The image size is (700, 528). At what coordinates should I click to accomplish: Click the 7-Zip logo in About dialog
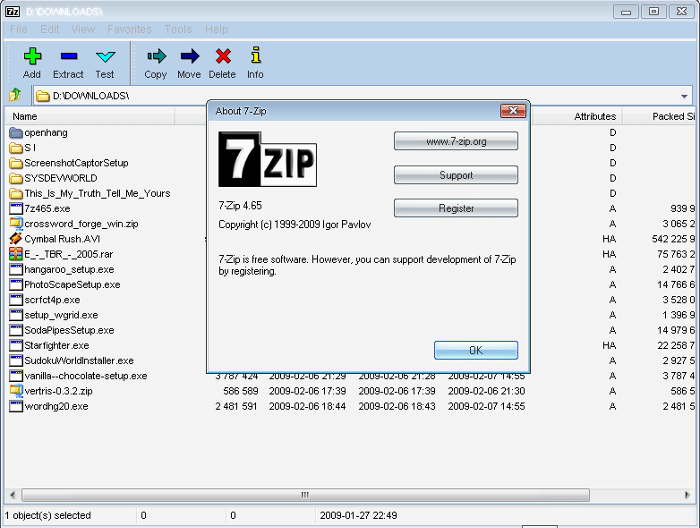pyautogui.click(x=267, y=160)
